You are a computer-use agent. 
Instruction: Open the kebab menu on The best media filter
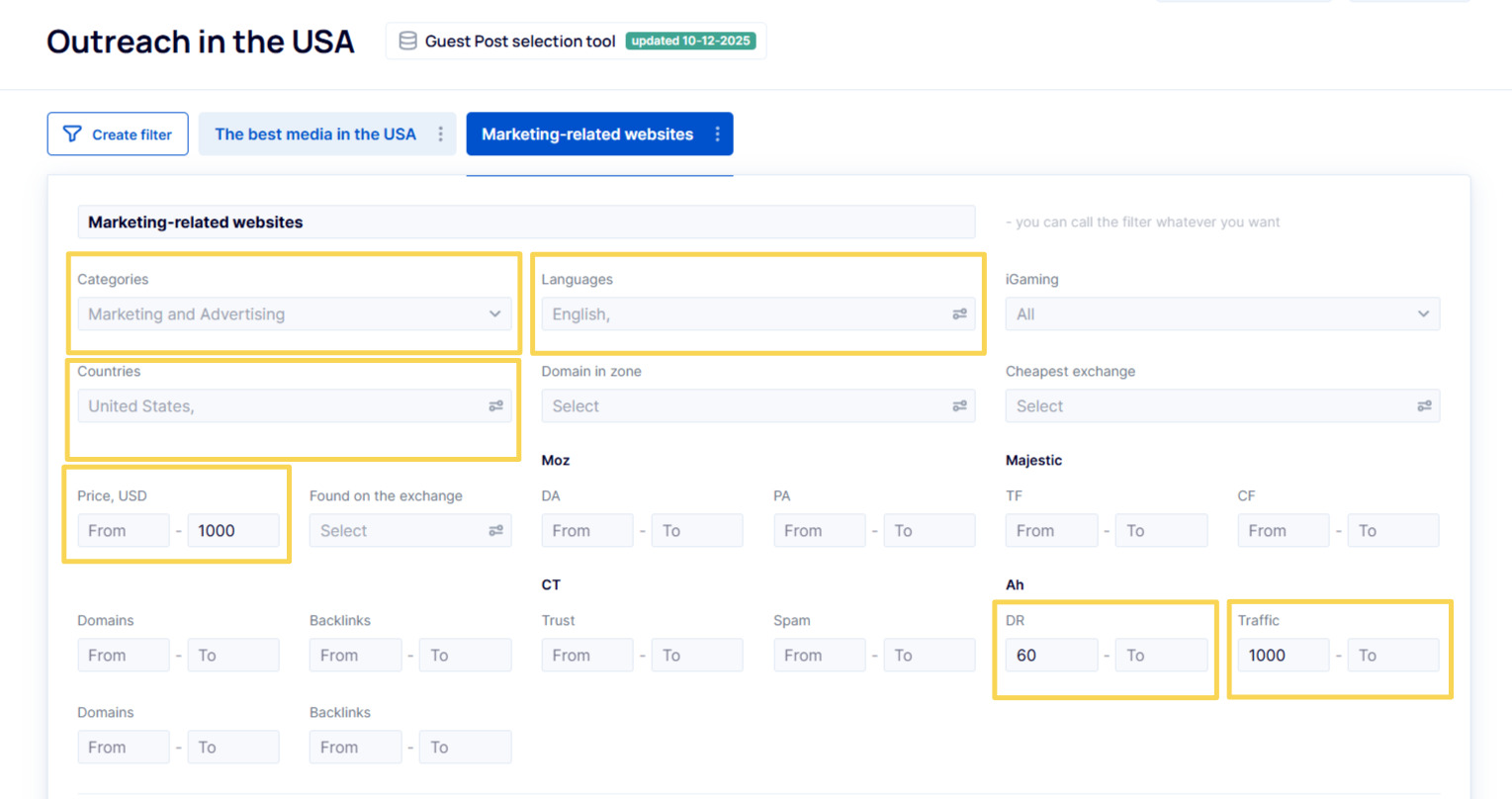[x=441, y=133]
